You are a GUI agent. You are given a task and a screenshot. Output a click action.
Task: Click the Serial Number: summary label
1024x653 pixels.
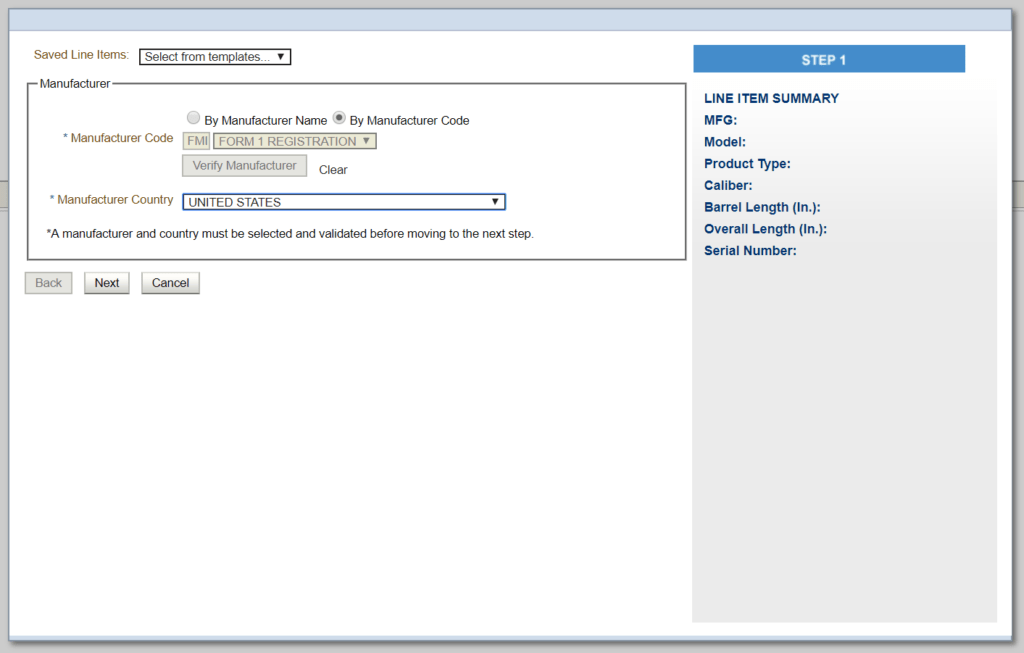[750, 251]
